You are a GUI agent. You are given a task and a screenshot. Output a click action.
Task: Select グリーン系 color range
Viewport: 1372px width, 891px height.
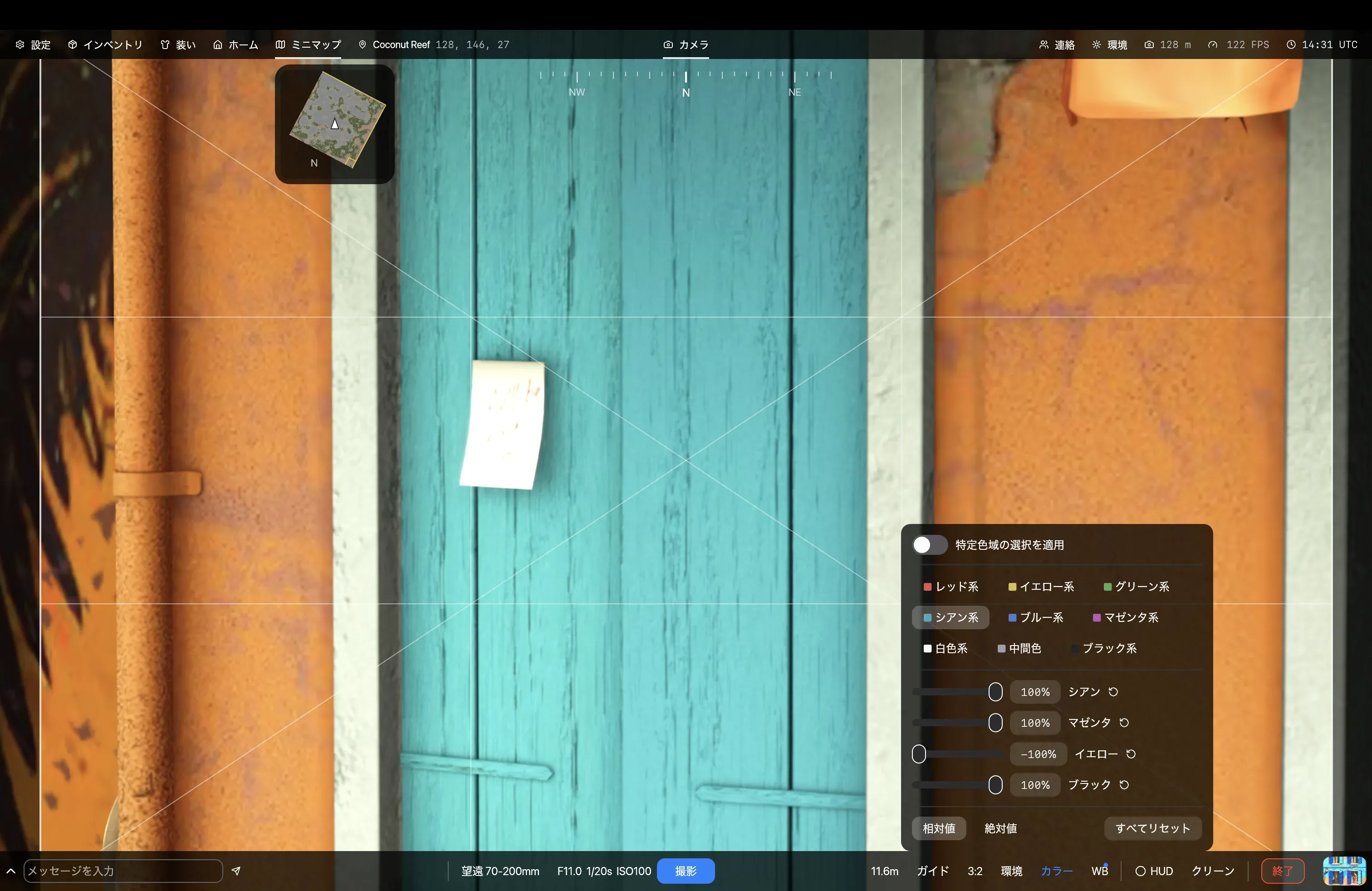(x=1136, y=586)
